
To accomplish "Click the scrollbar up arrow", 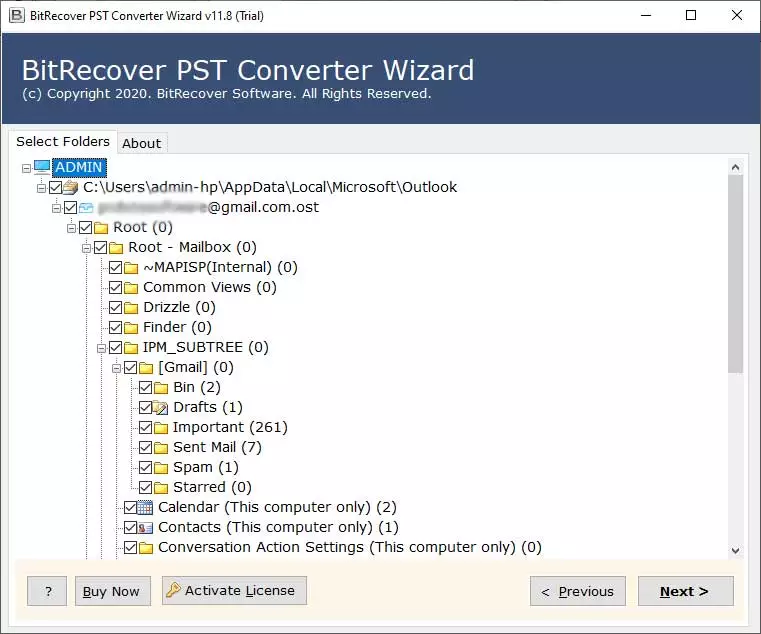I will point(735,167).
